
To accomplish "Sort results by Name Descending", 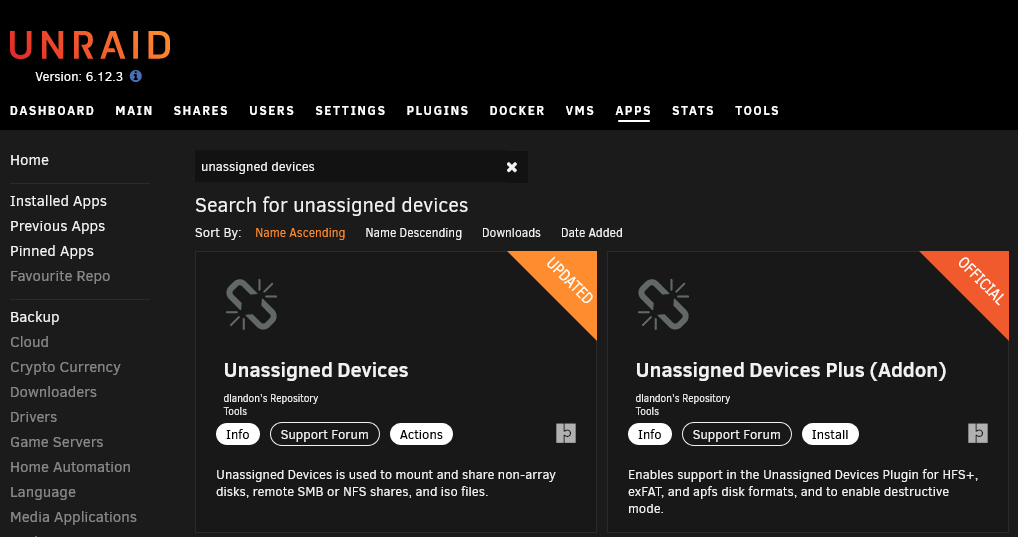I will [414, 232].
